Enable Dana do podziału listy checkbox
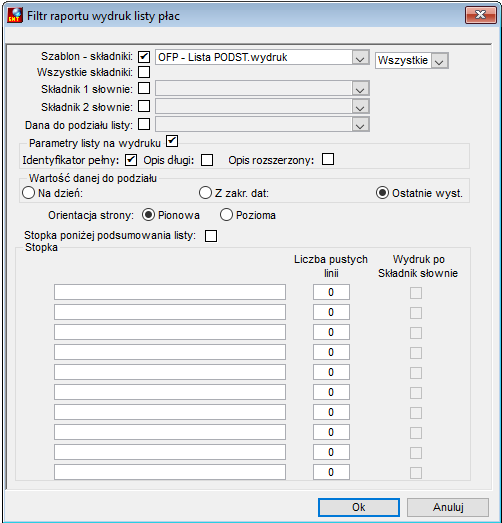 pos(144,124)
